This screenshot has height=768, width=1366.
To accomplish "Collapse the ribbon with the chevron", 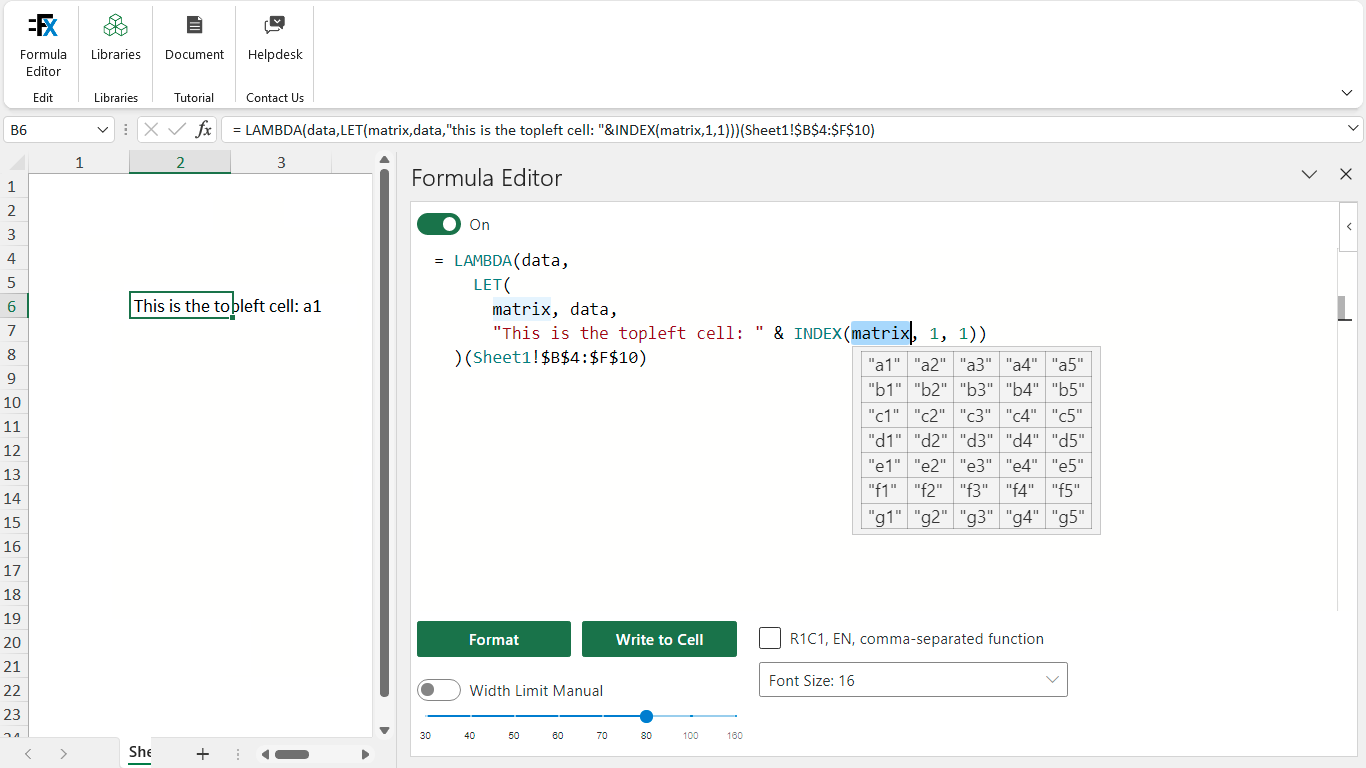I will coord(1346,92).
